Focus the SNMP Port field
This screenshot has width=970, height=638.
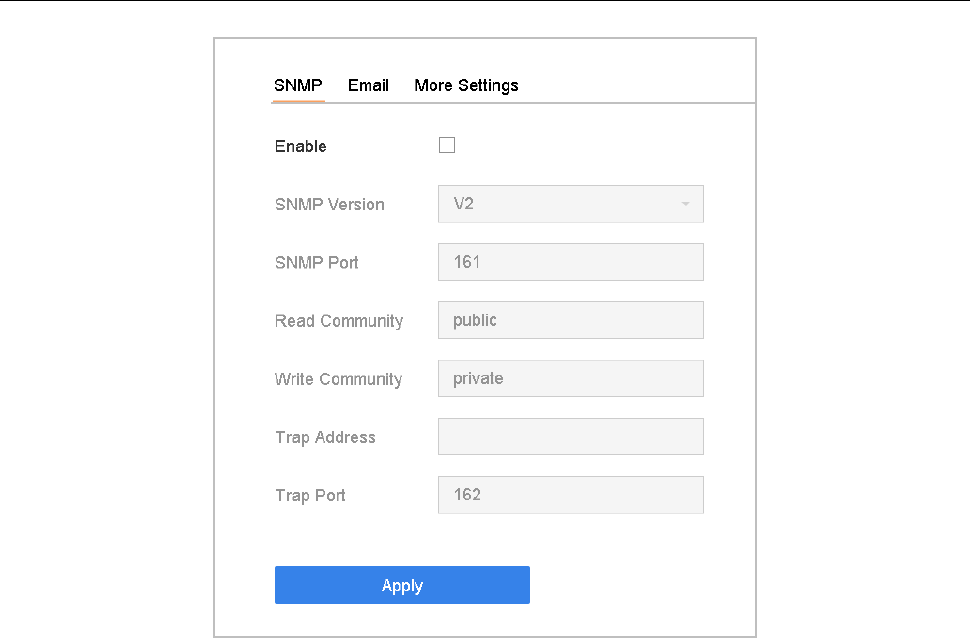[570, 262]
